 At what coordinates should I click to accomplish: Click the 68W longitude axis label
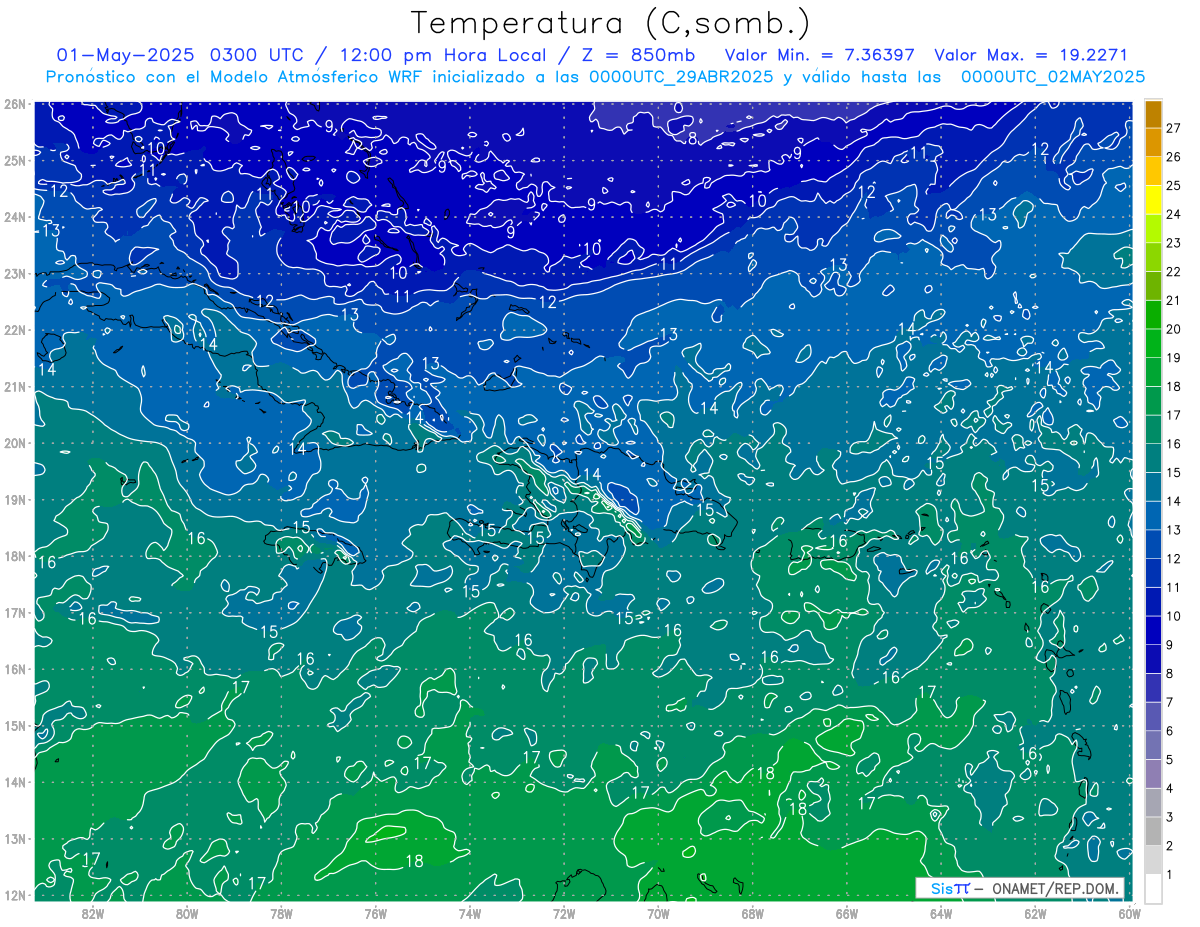[753, 913]
